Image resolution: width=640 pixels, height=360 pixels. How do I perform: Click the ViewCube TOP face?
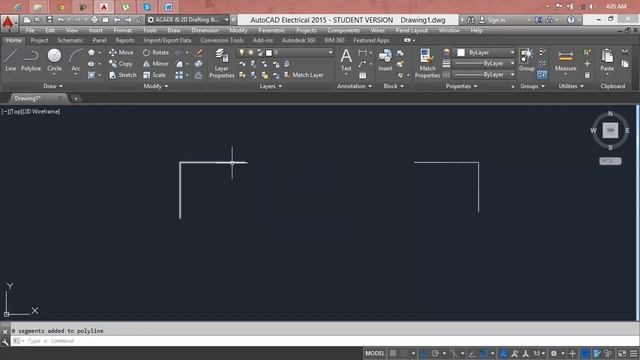click(x=610, y=131)
